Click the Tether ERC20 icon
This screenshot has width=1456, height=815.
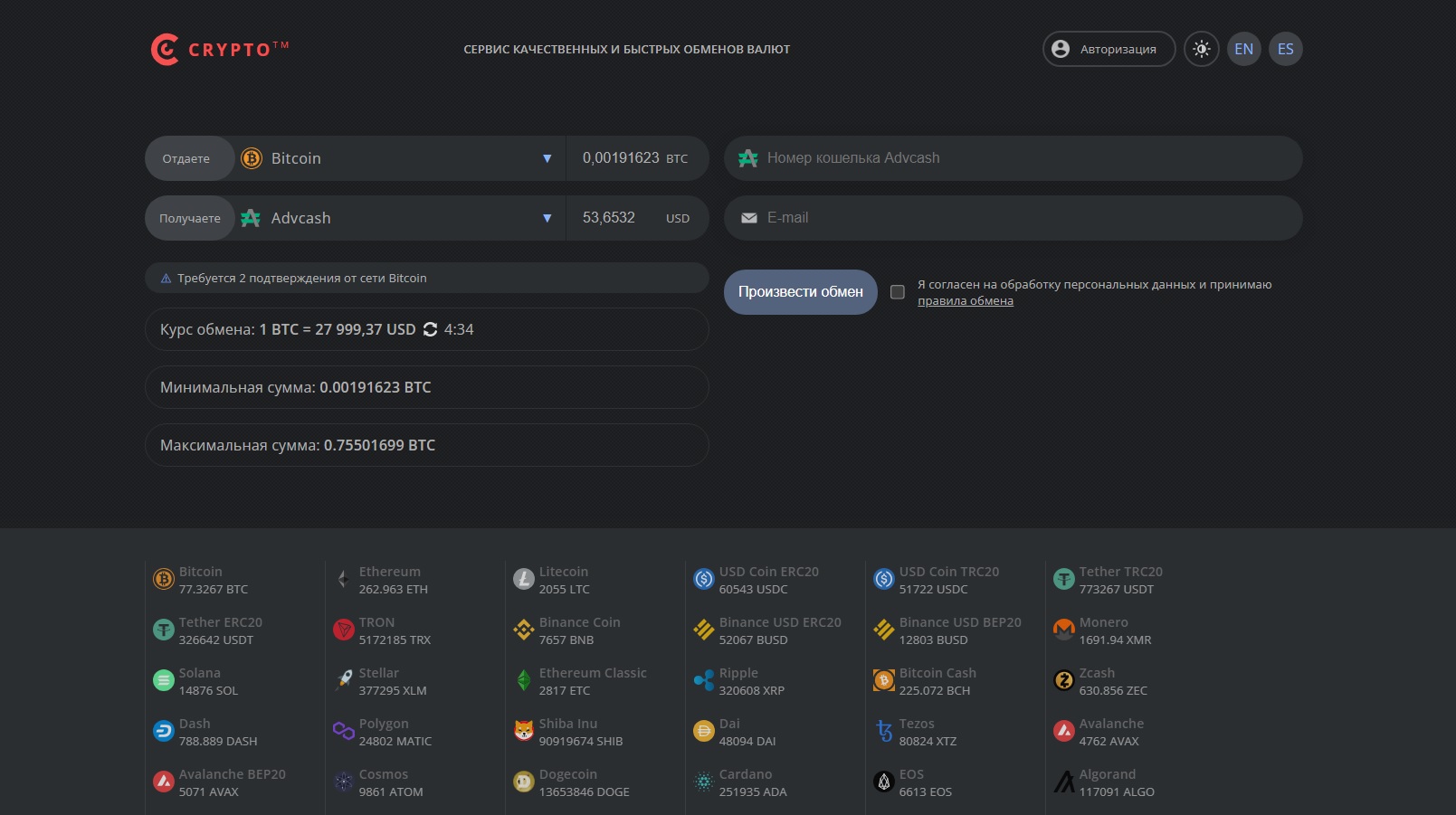pyautogui.click(x=164, y=630)
